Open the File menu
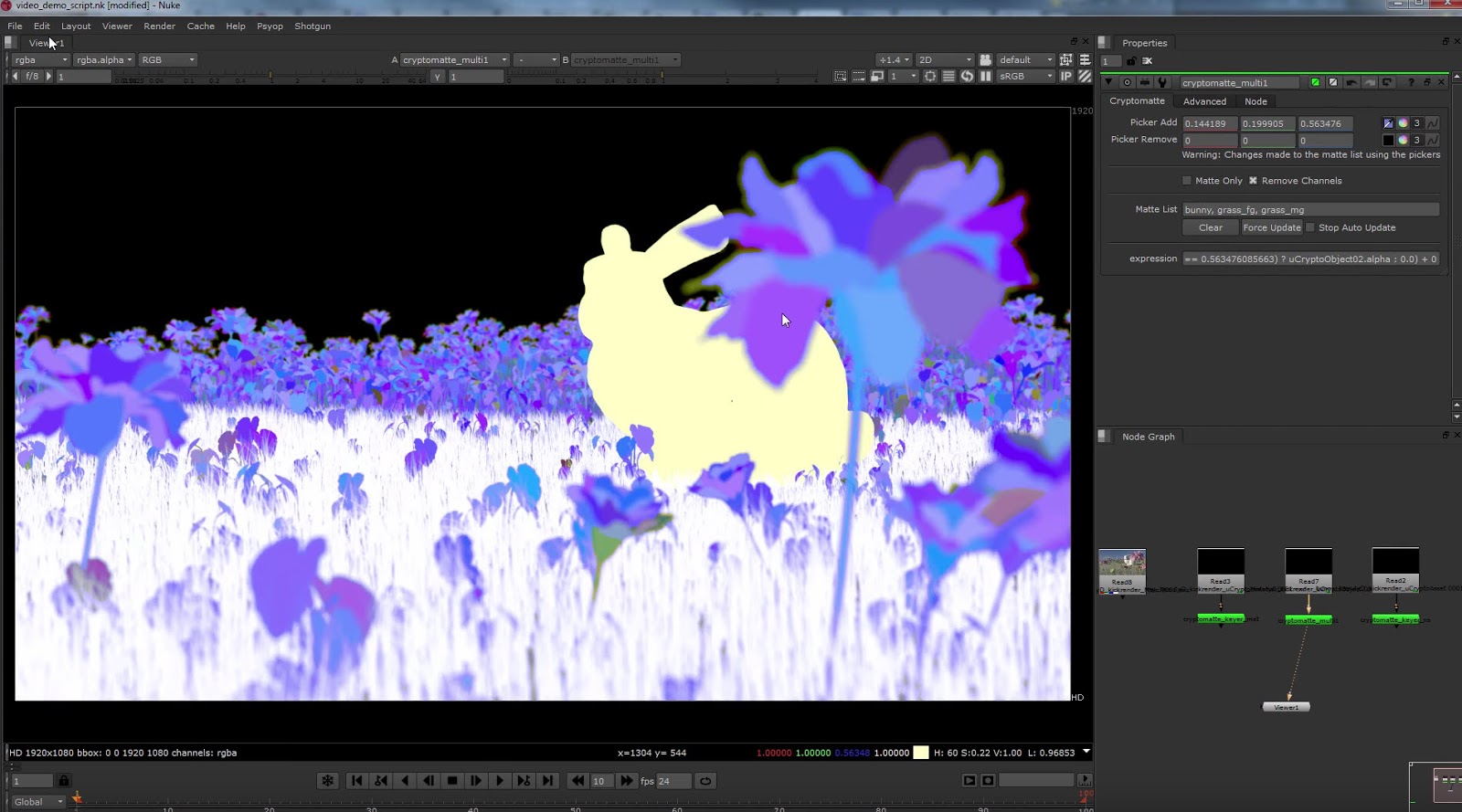The height and width of the screenshot is (812, 1462). (15, 26)
